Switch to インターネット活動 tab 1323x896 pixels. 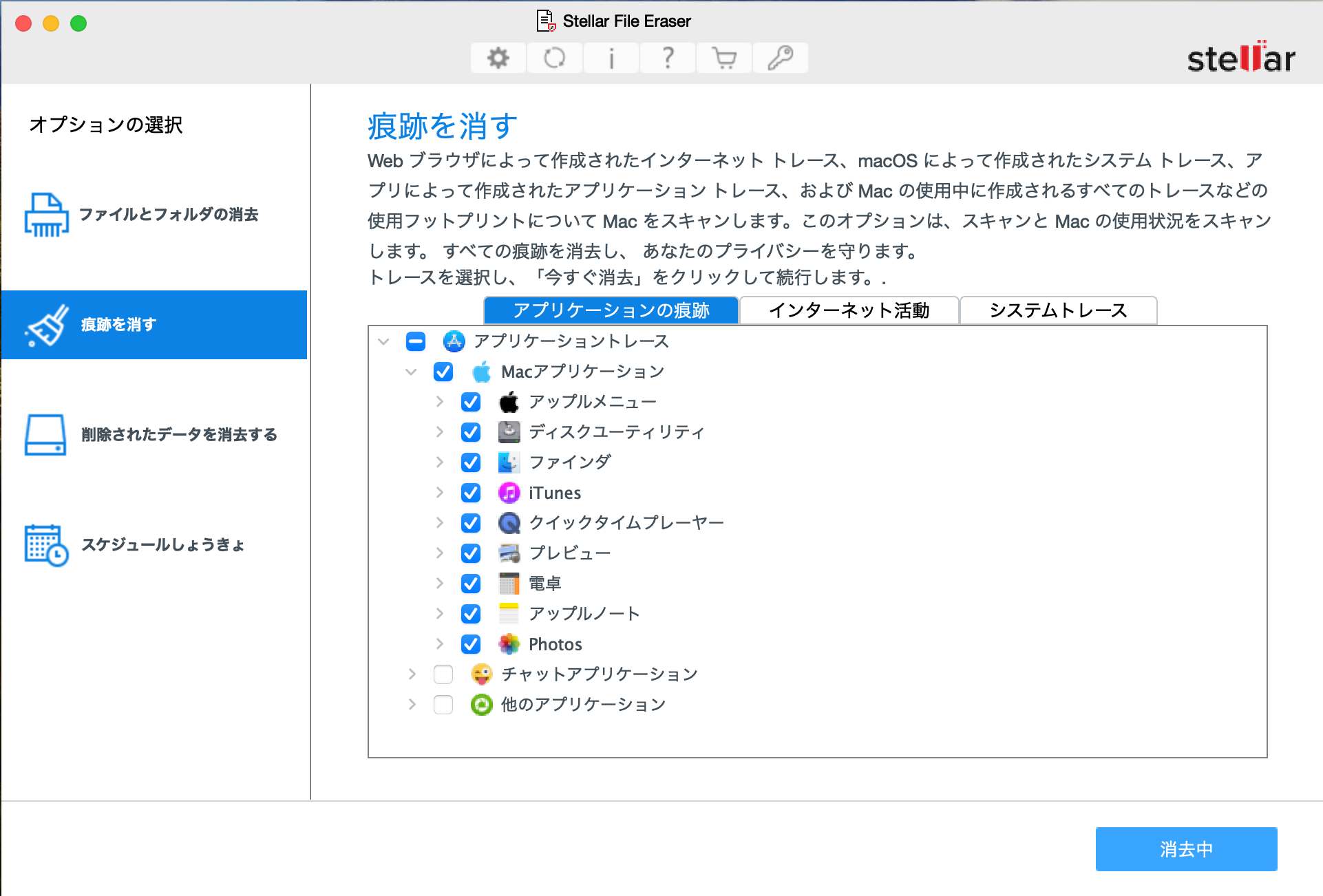849,310
